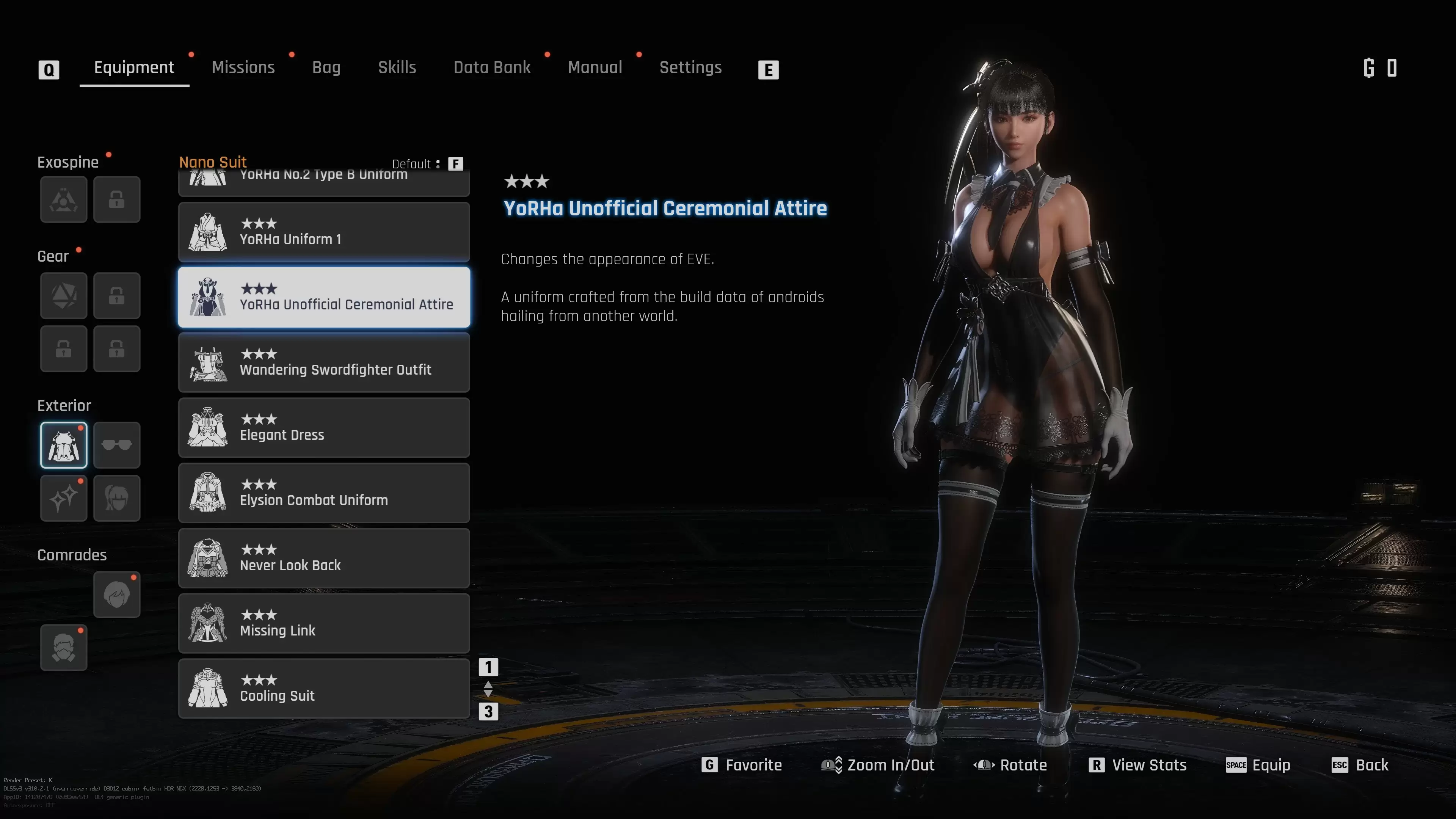This screenshot has width=1456, height=819.
Task: Open the Settings tab
Action: [x=690, y=68]
